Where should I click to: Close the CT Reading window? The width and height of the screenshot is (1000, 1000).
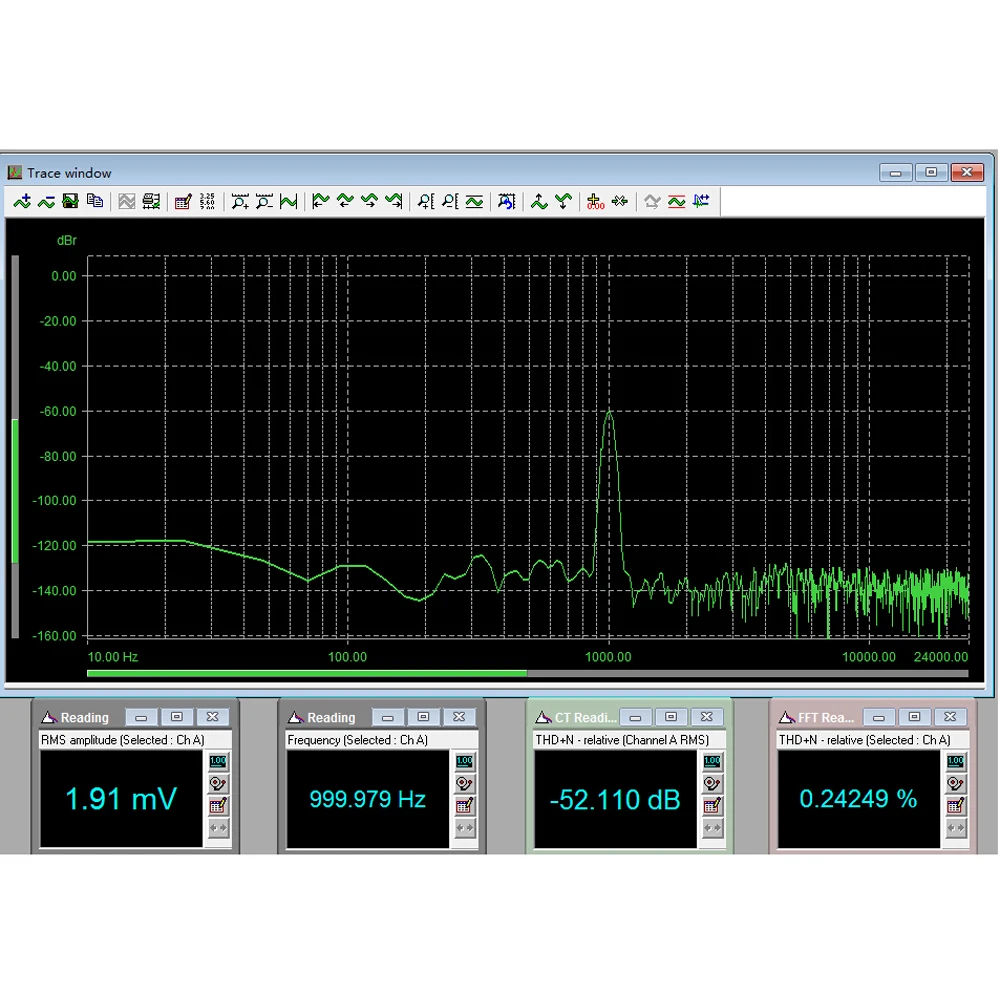706,717
